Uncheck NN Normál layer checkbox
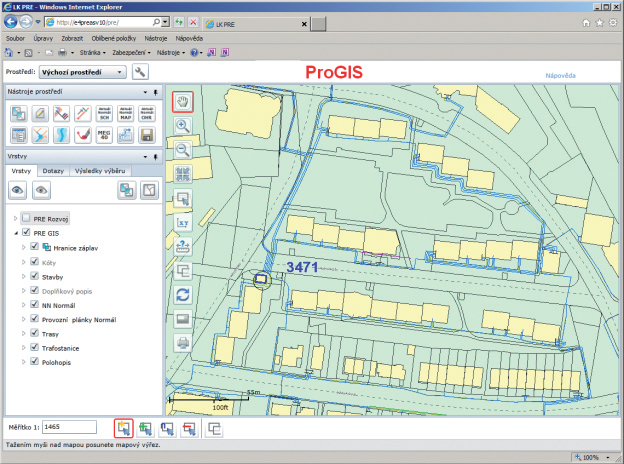Viewport: 624px width, 464px height. (x=35, y=305)
